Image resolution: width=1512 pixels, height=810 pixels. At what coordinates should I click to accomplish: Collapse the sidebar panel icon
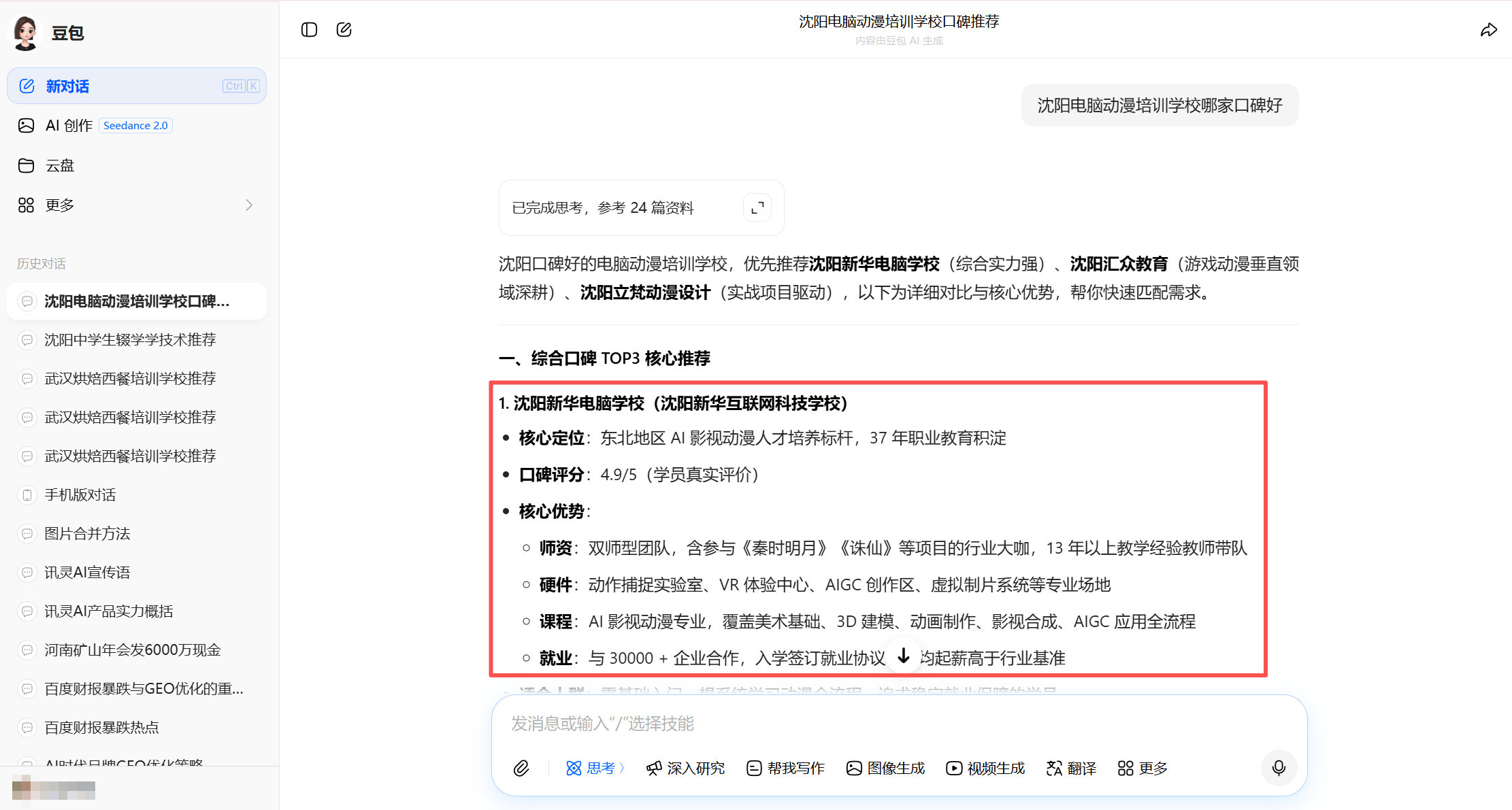click(x=309, y=29)
